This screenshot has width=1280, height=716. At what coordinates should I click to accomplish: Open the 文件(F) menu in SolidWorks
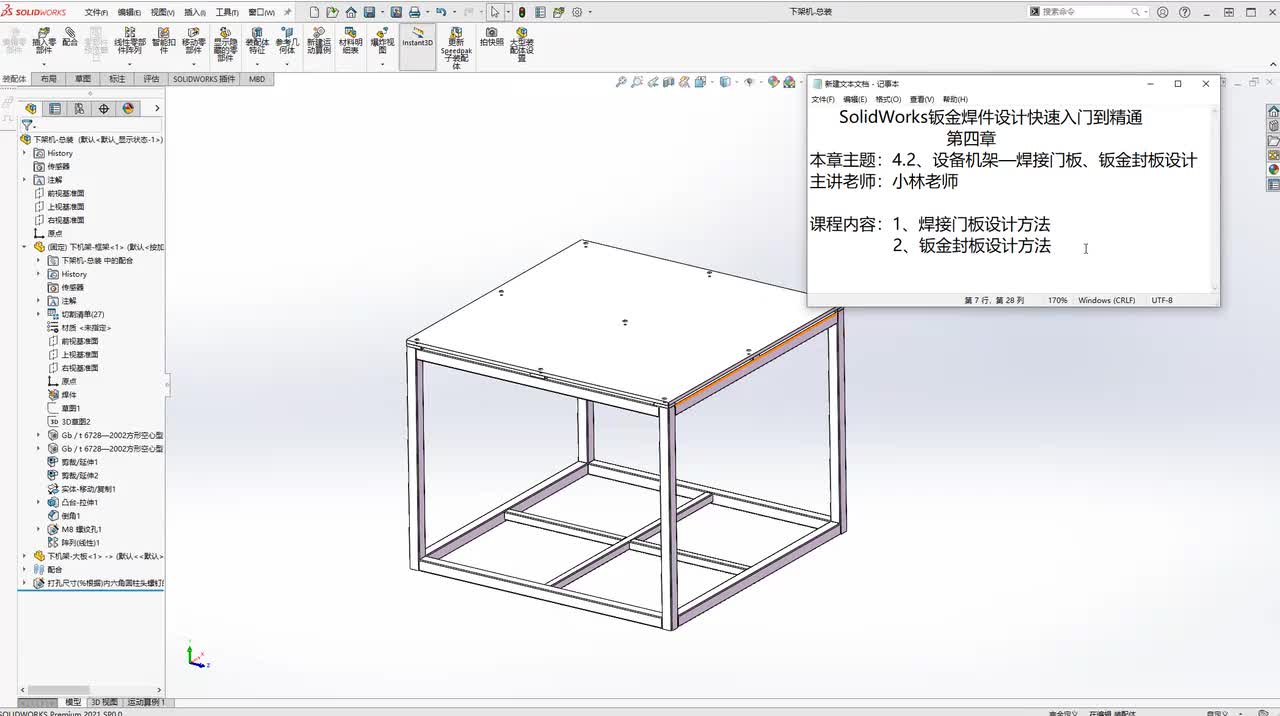click(x=96, y=12)
